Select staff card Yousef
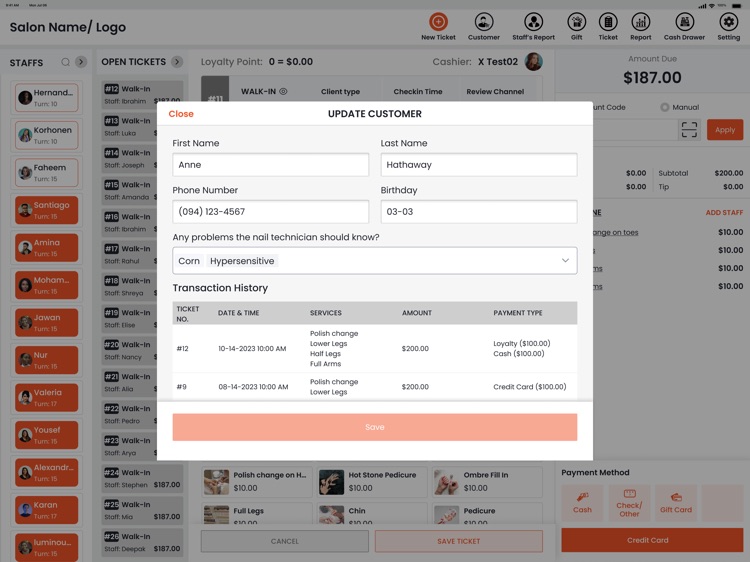The image size is (750, 562). click(x=46, y=435)
